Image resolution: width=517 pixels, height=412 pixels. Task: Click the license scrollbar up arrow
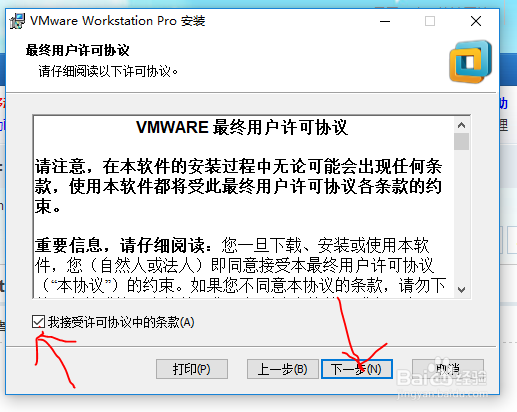click(461, 125)
